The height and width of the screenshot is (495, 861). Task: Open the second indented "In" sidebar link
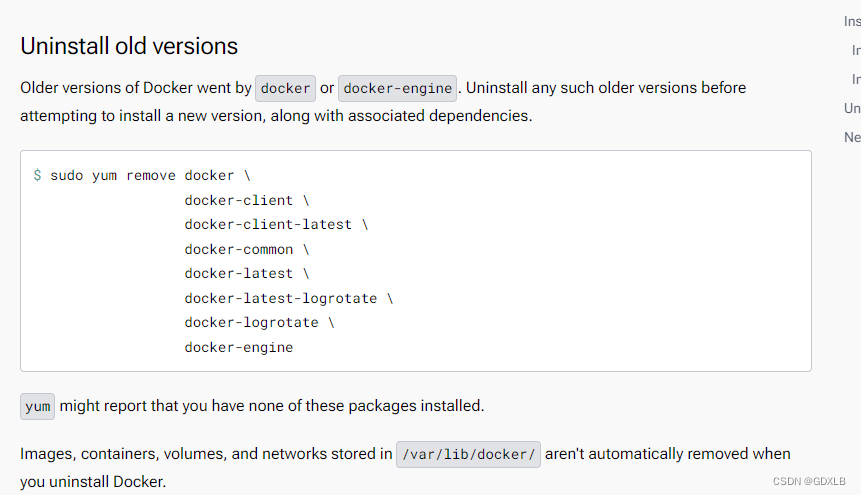coord(856,80)
